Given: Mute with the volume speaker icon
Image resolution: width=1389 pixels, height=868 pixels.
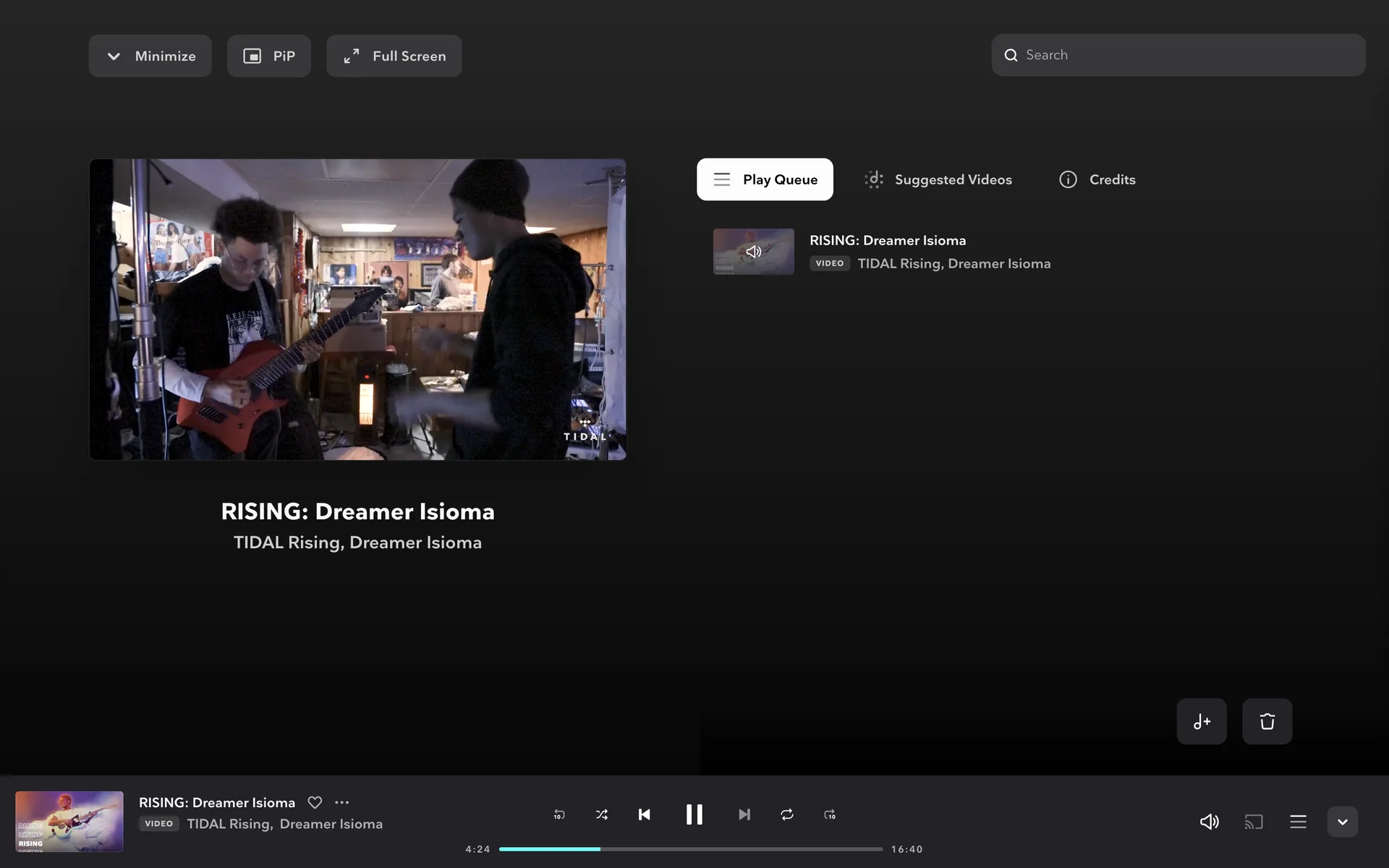Looking at the screenshot, I should (1209, 822).
